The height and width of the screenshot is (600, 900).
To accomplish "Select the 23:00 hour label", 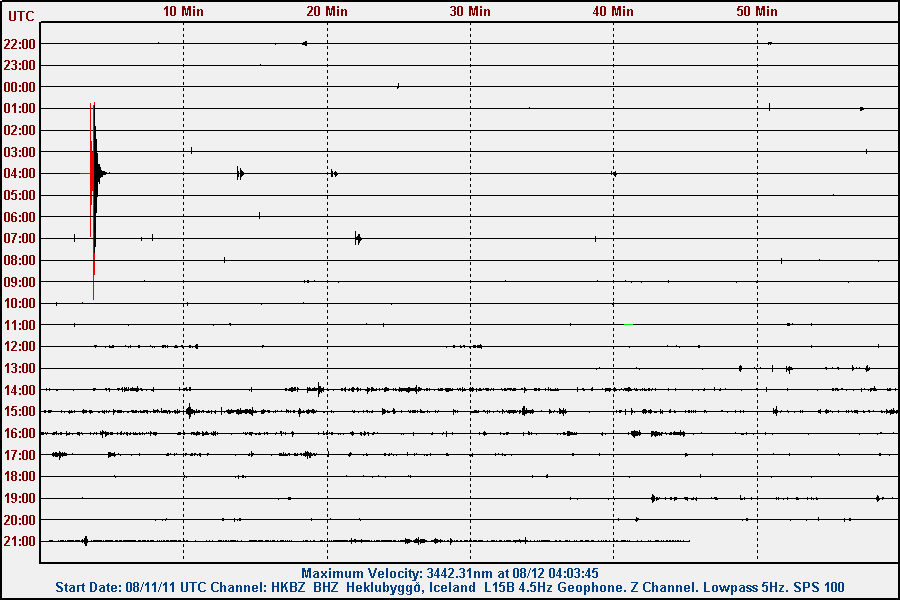I will click(x=20, y=65).
